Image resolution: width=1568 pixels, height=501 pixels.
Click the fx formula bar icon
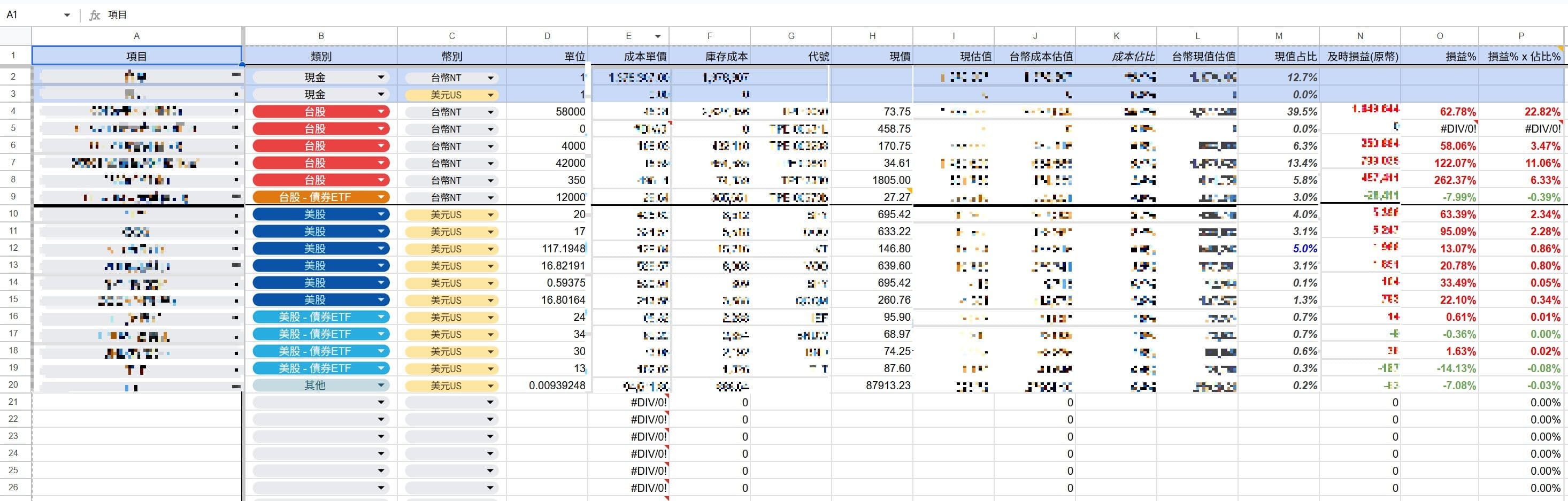tap(94, 15)
